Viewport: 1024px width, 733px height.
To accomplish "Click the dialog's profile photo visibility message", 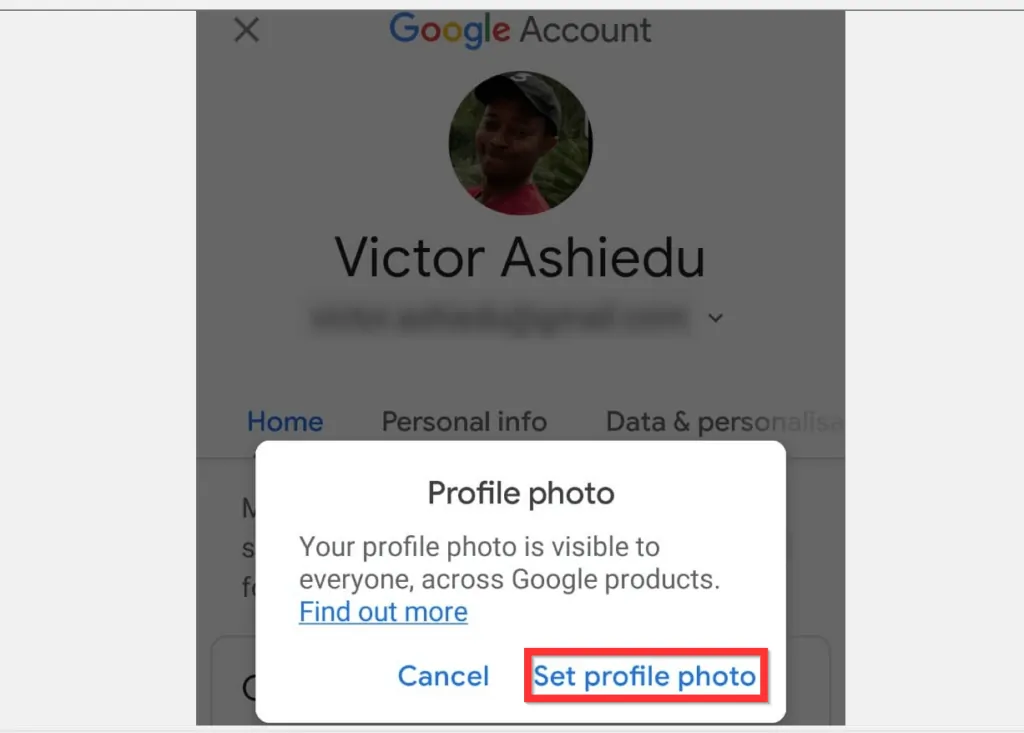I will click(x=510, y=563).
